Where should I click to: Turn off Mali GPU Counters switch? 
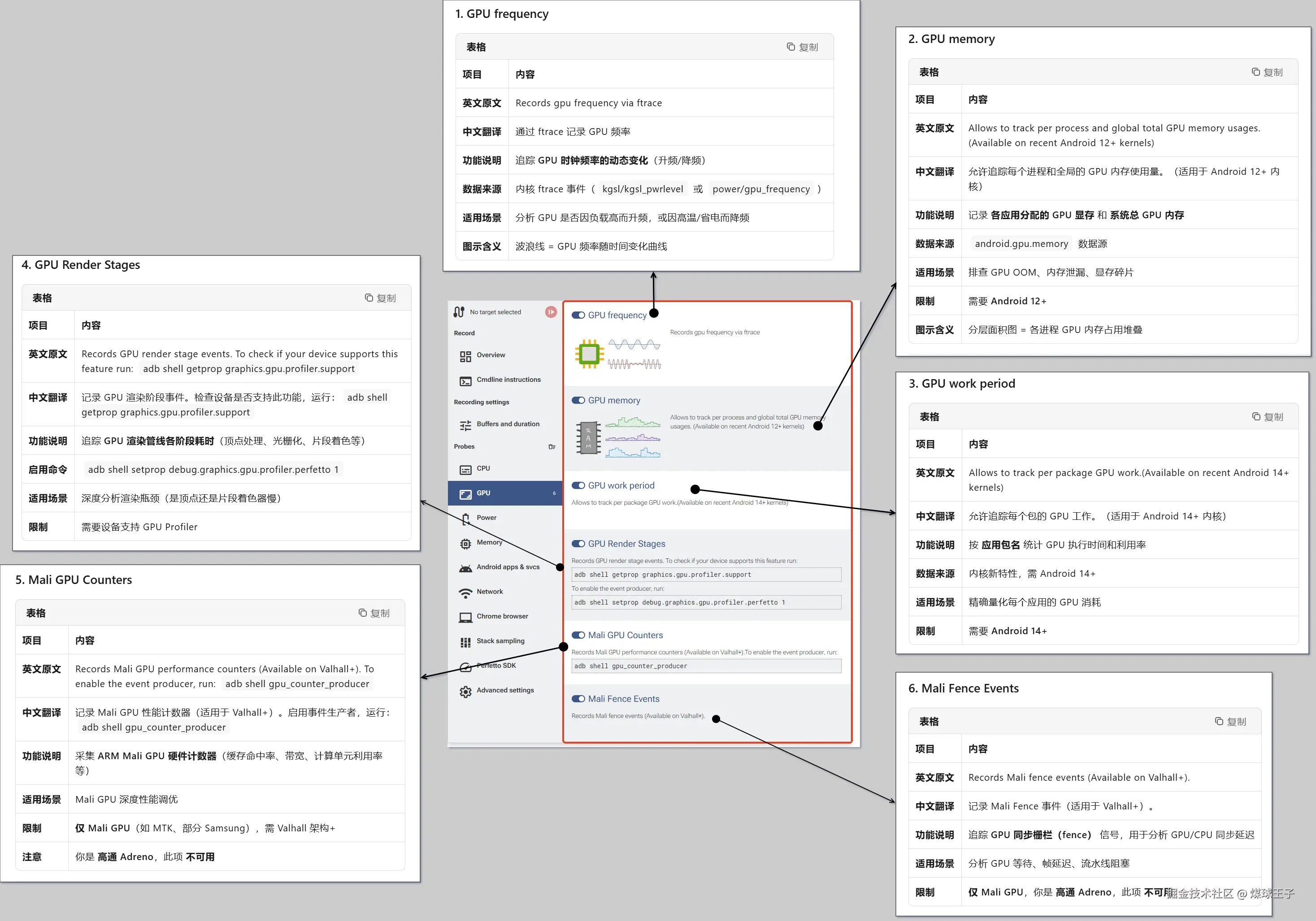578,635
